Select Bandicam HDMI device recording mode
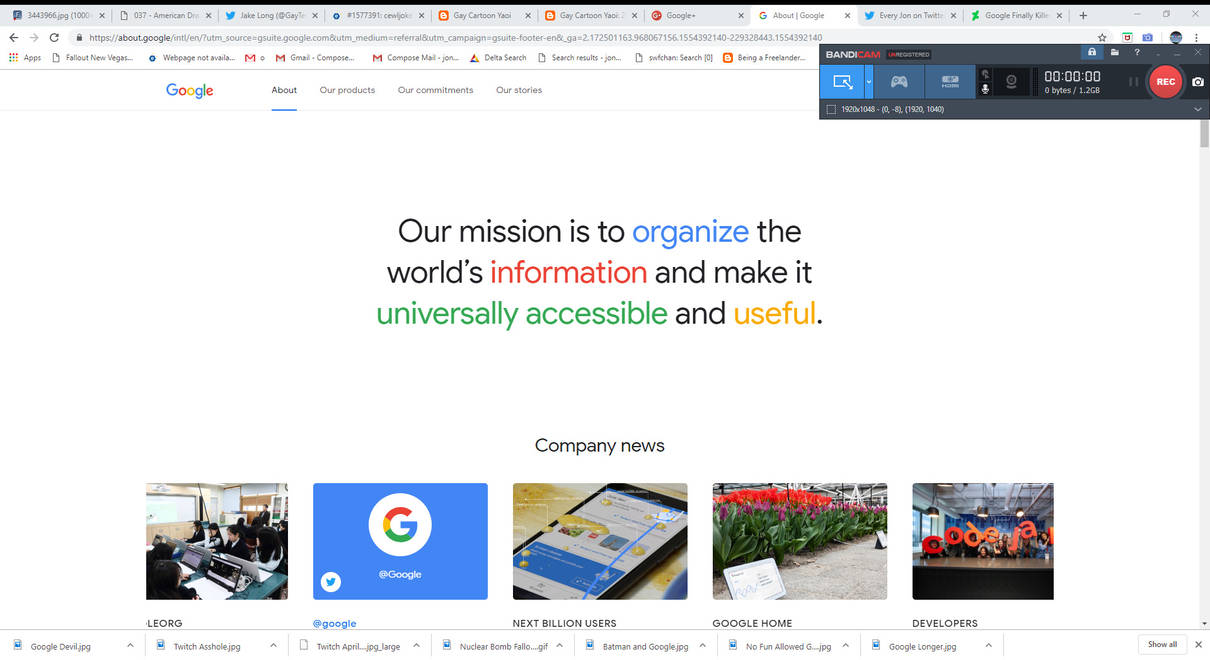 coord(950,82)
